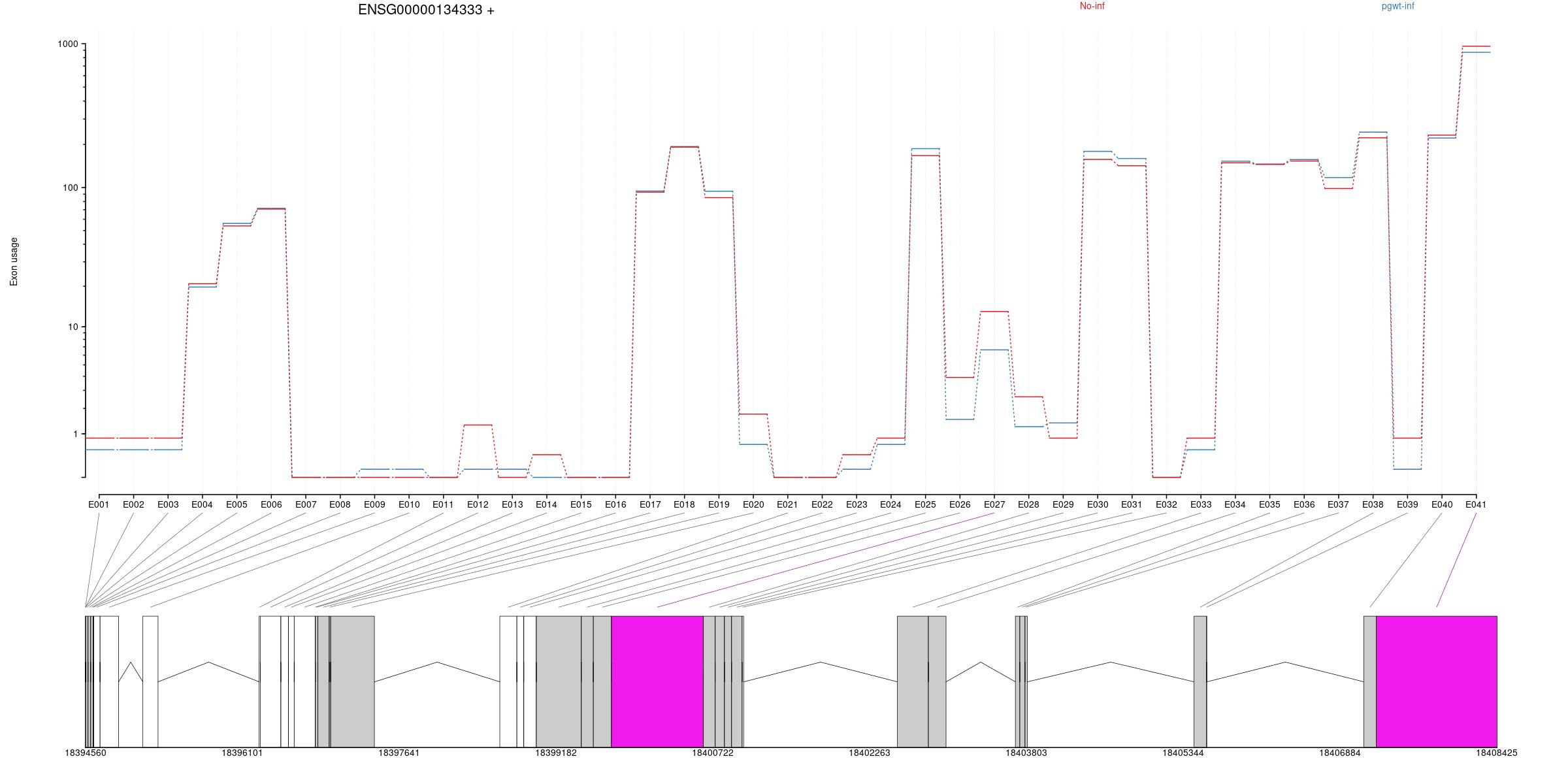Click the magenta exon block near 18400722
Image resolution: width=1568 pixels, height=784 pixels.
click(x=657, y=681)
